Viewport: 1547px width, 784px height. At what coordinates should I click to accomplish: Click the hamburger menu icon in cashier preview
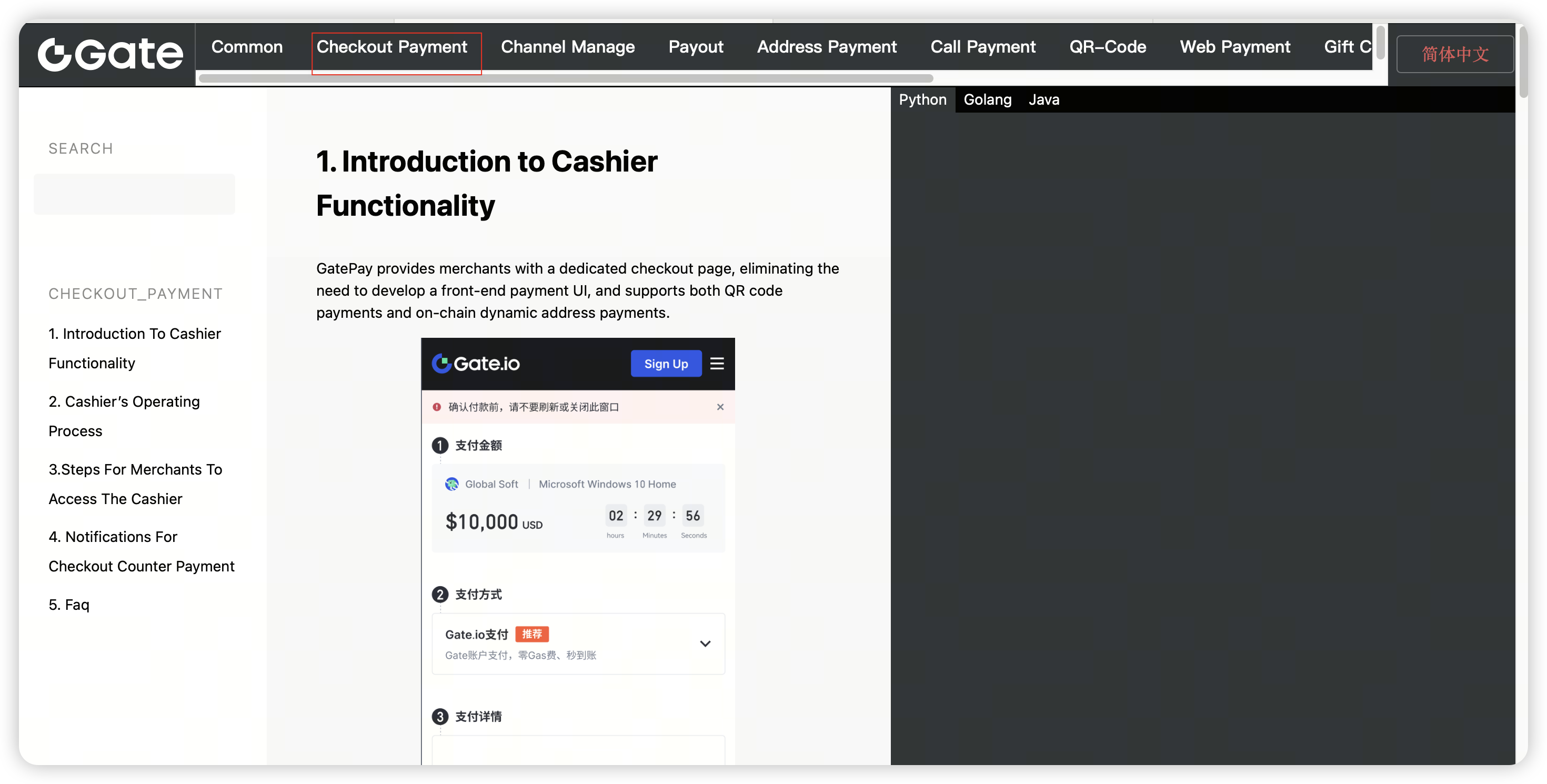[717, 364]
